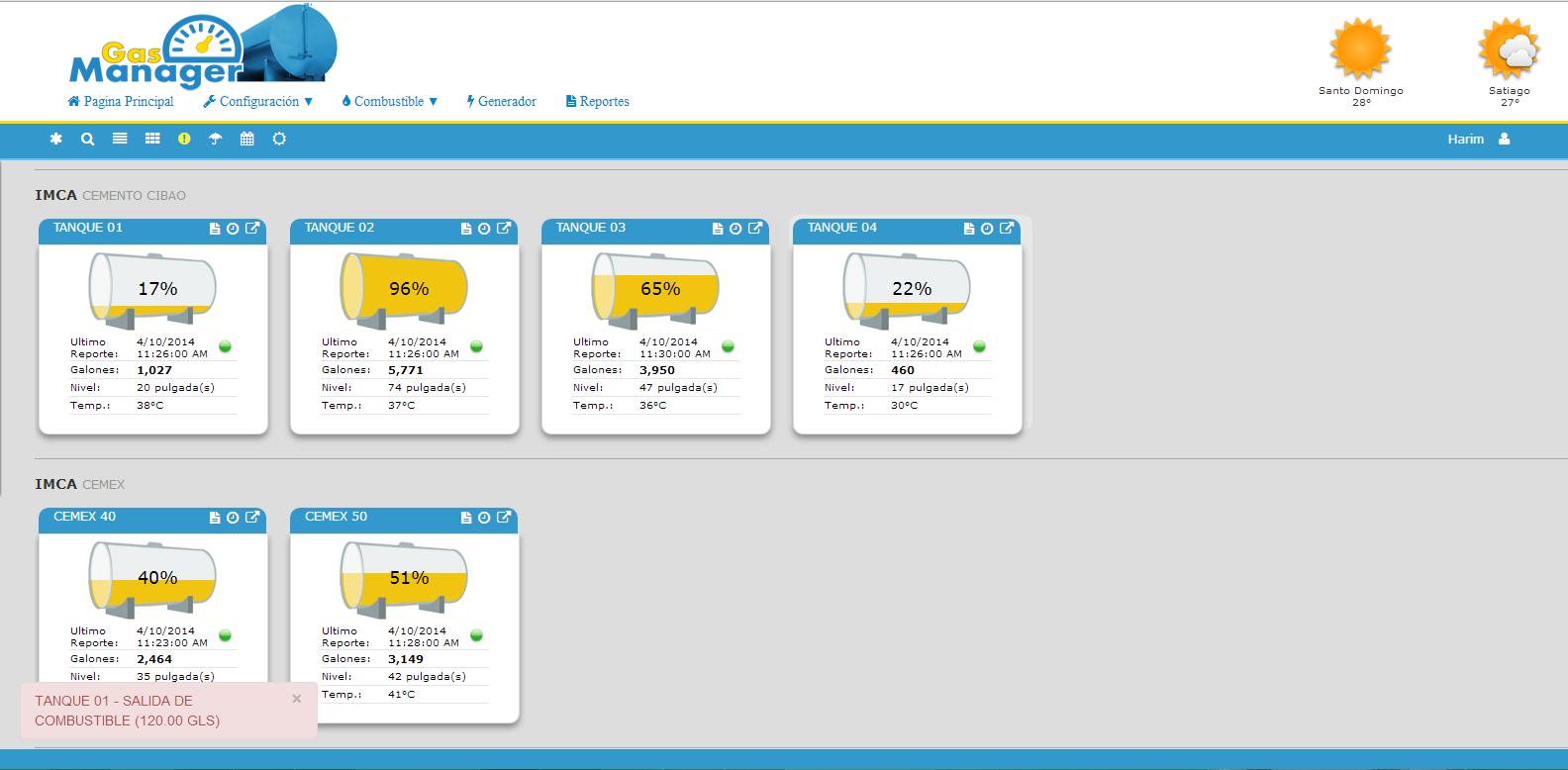Open the Reportes menu item
The height and width of the screenshot is (770, 1568).
(x=598, y=102)
